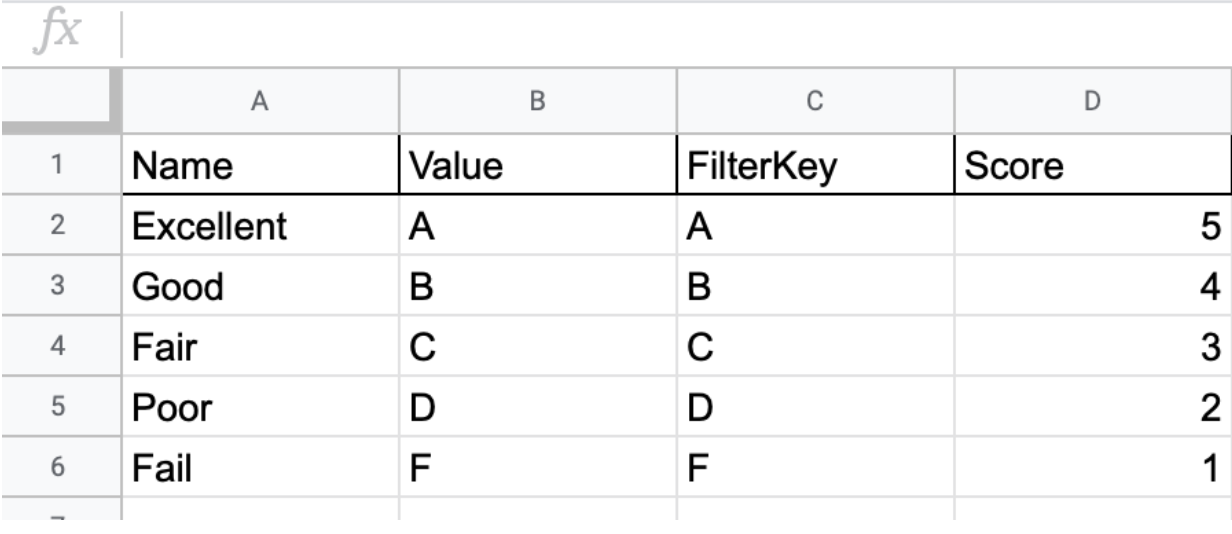The height and width of the screenshot is (534, 1232).
Task: Select the column D header
Action: tap(1091, 100)
